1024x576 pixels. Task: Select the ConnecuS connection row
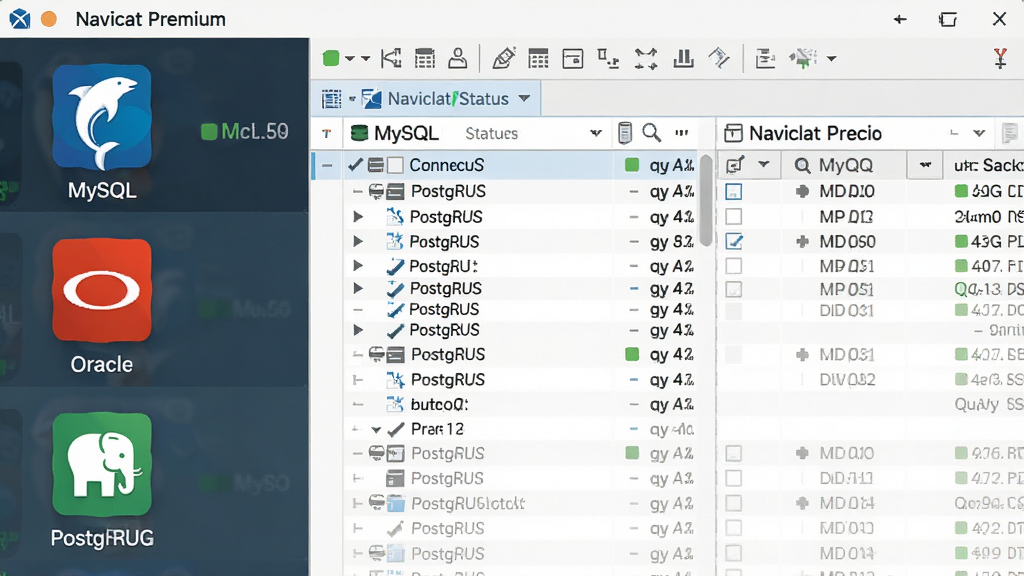point(505,165)
